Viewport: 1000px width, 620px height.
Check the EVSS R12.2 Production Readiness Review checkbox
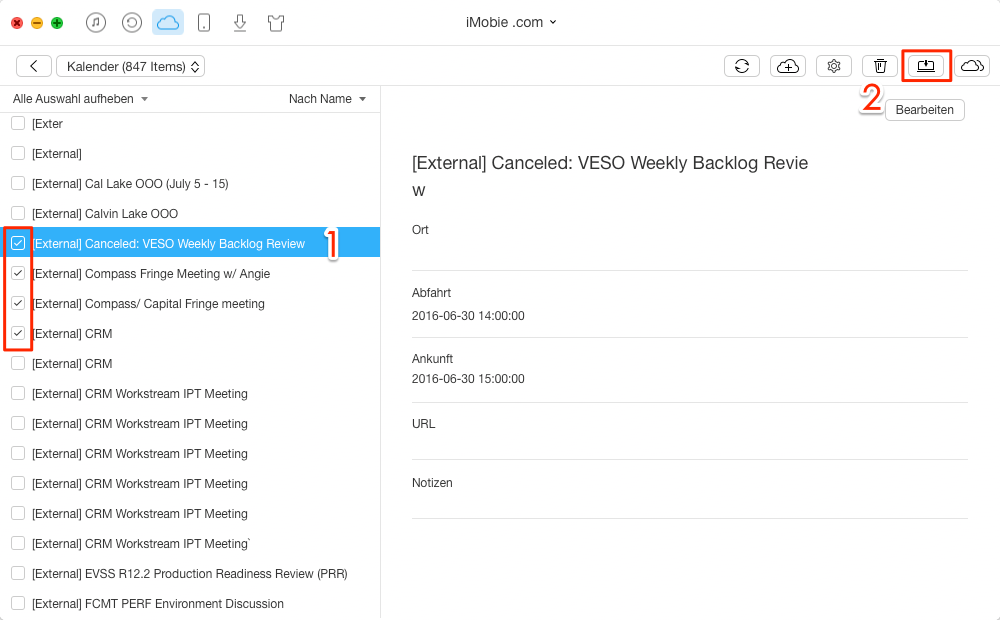point(18,573)
